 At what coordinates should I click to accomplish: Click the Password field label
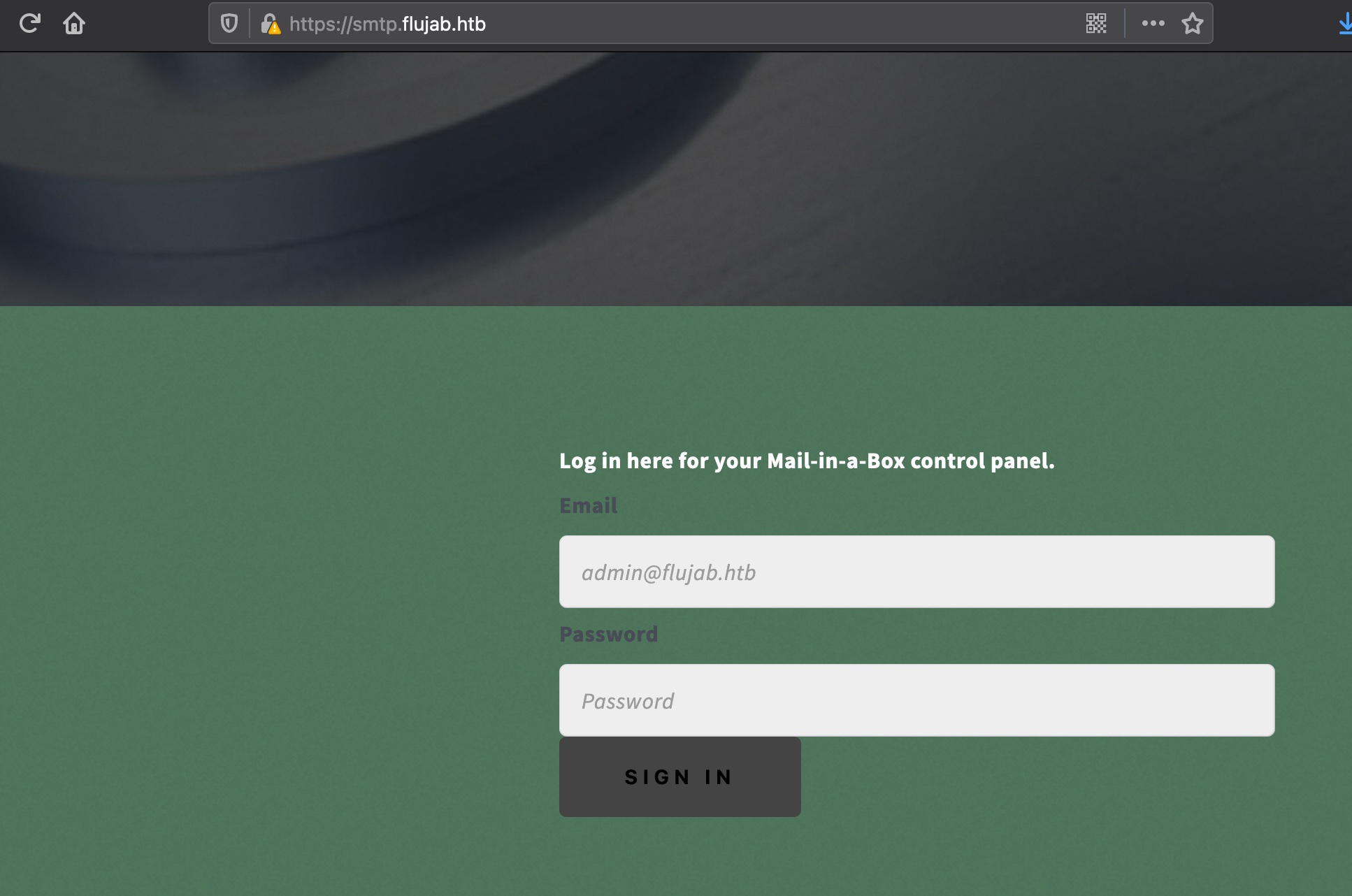tap(608, 635)
